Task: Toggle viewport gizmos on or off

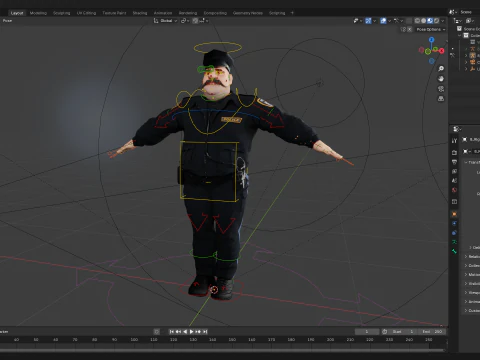Action: (x=368, y=21)
